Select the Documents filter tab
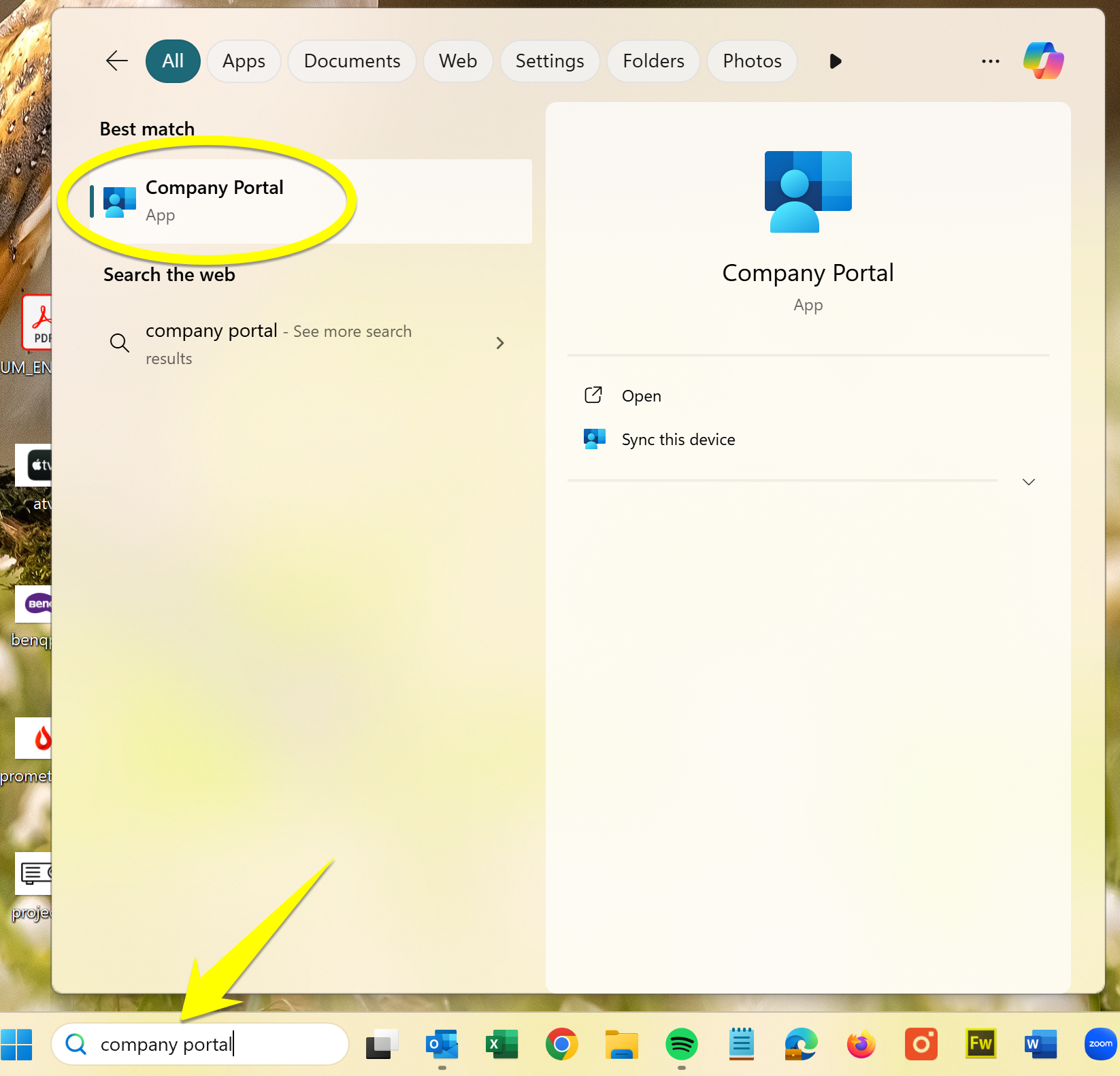 click(352, 61)
